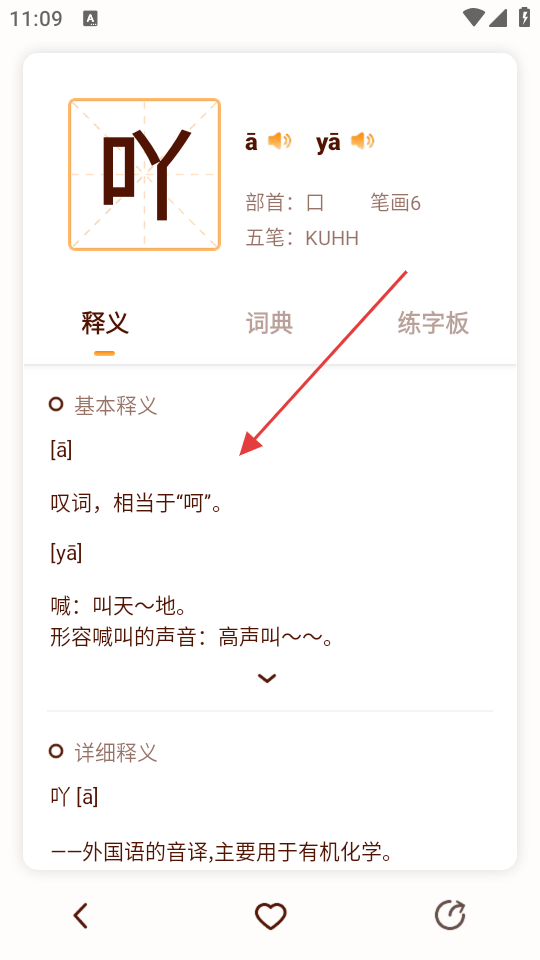Play the ā pronunciation speaker icon
540x960 pixels.
pyautogui.click(x=279, y=141)
